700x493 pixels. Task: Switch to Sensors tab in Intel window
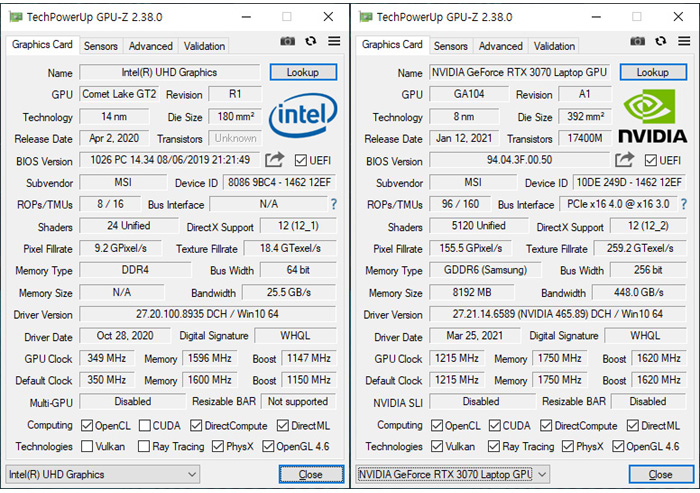(101, 46)
